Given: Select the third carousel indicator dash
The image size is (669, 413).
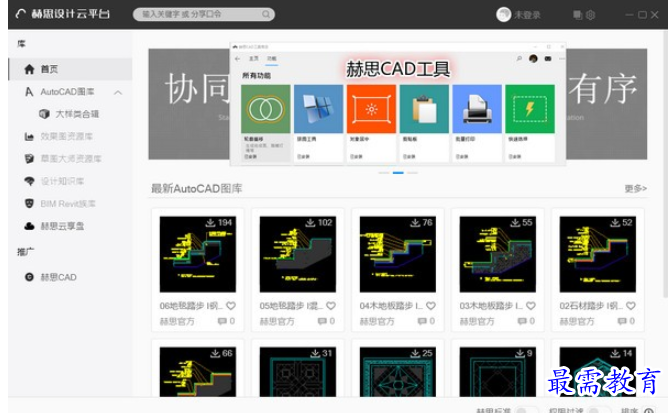Looking at the screenshot, I should click(412, 173).
